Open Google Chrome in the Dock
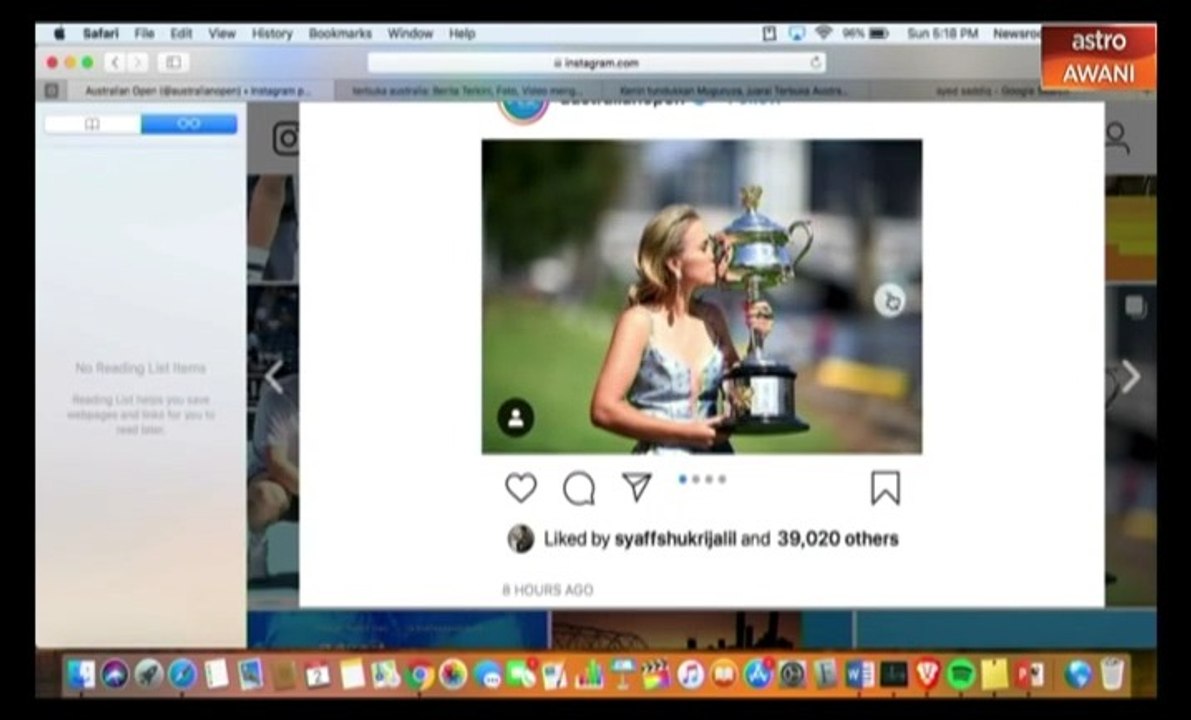Screen dimensions: 1191x720 click(x=419, y=674)
